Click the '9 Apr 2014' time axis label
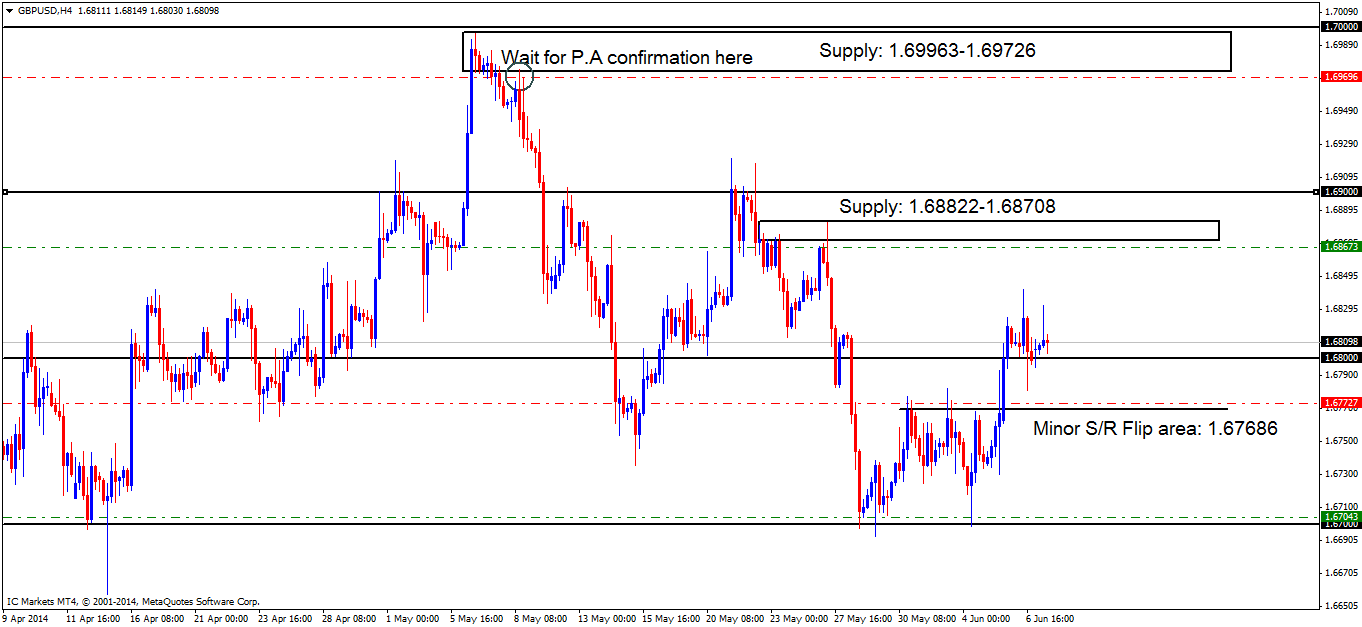 click(x=25, y=618)
